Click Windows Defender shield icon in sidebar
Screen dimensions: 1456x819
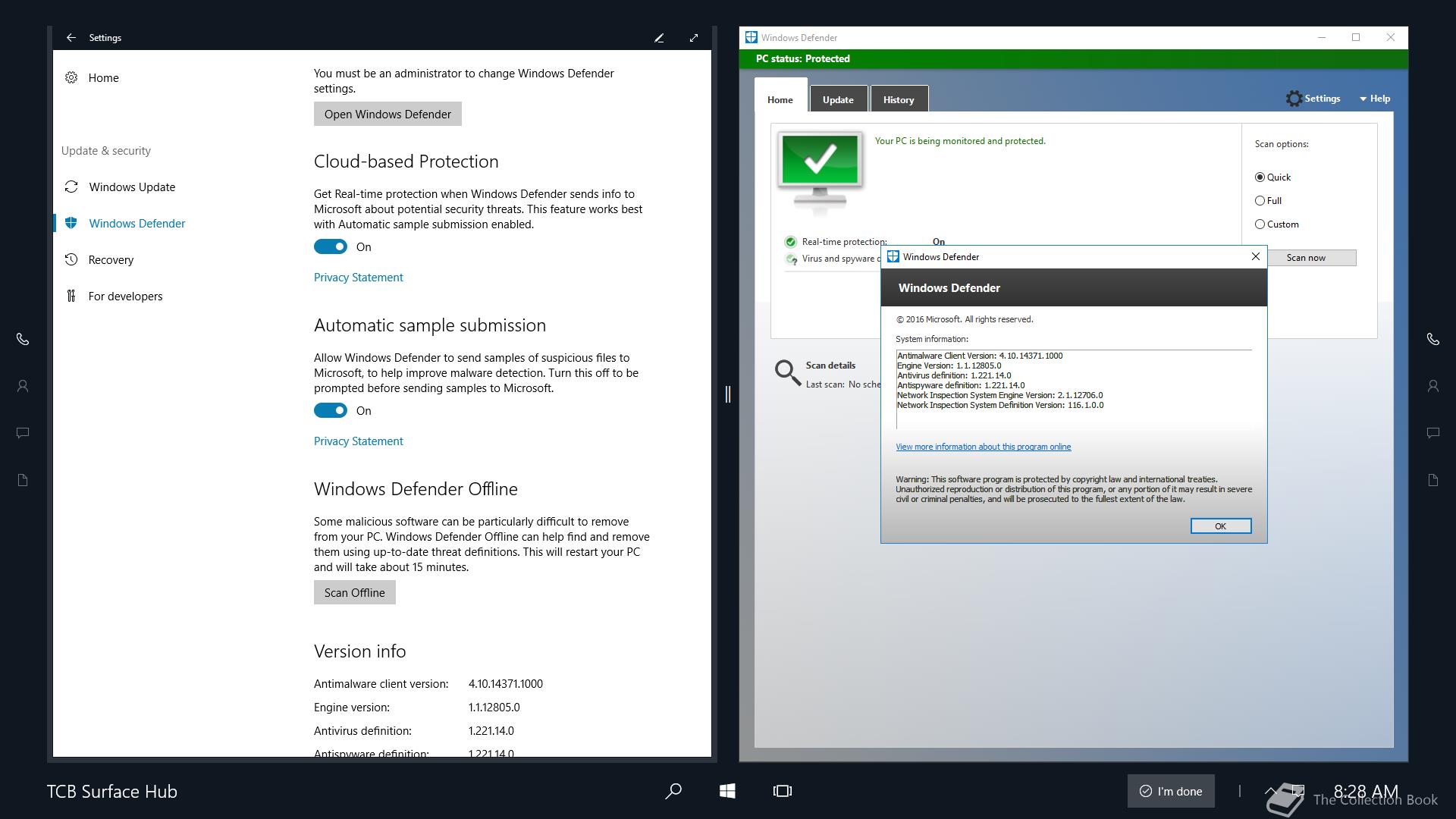[x=71, y=223]
